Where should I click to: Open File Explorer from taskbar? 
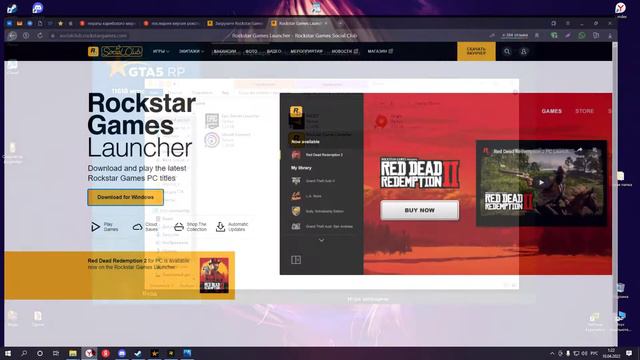(x=73, y=353)
